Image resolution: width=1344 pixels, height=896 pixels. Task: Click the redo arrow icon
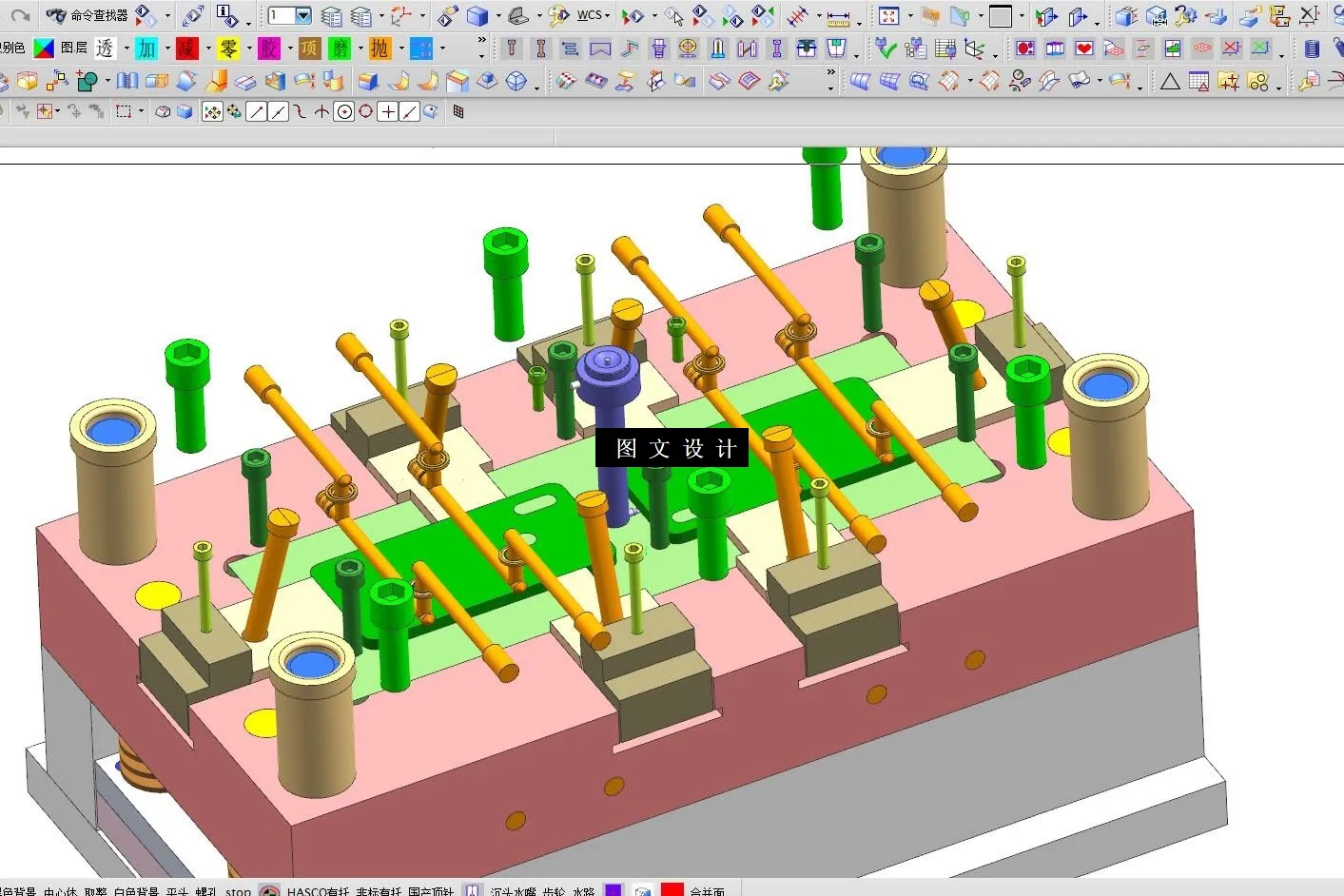(x=20, y=15)
